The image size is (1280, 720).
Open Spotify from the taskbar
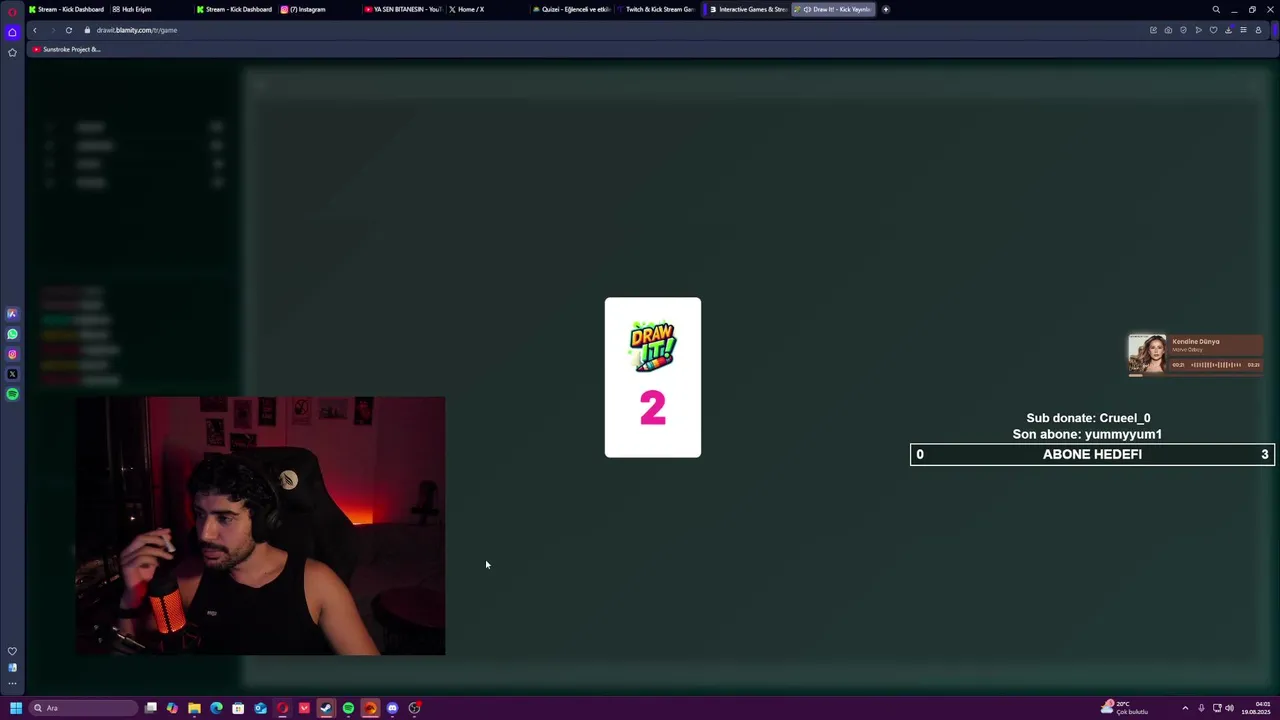click(x=348, y=708)
